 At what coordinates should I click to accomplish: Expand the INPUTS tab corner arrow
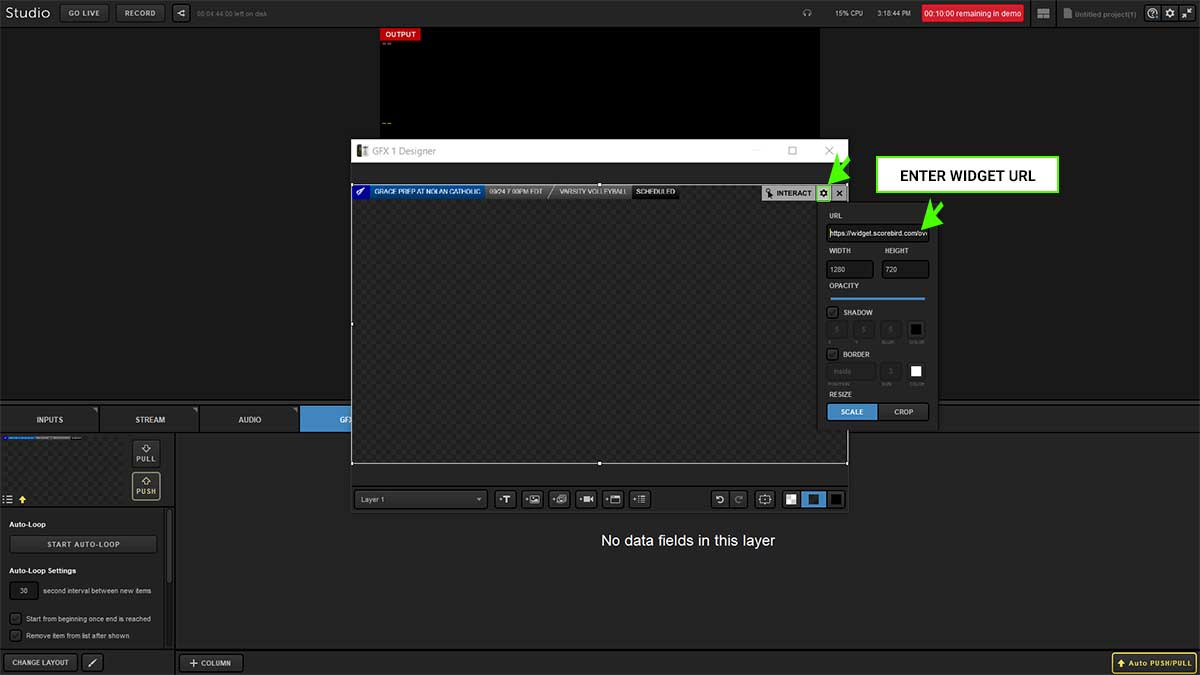(x=94, y=410)
